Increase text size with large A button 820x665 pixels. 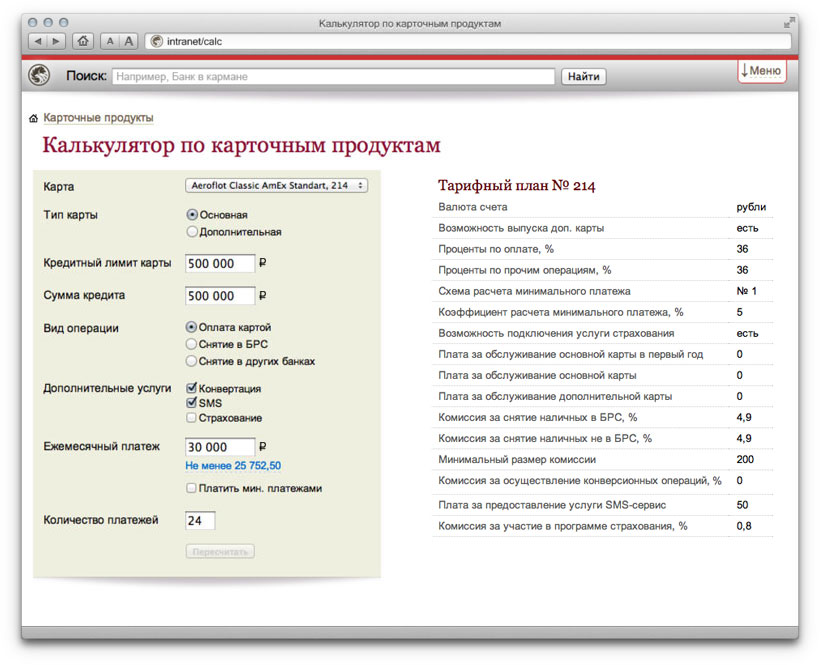[x=128, y=41]
